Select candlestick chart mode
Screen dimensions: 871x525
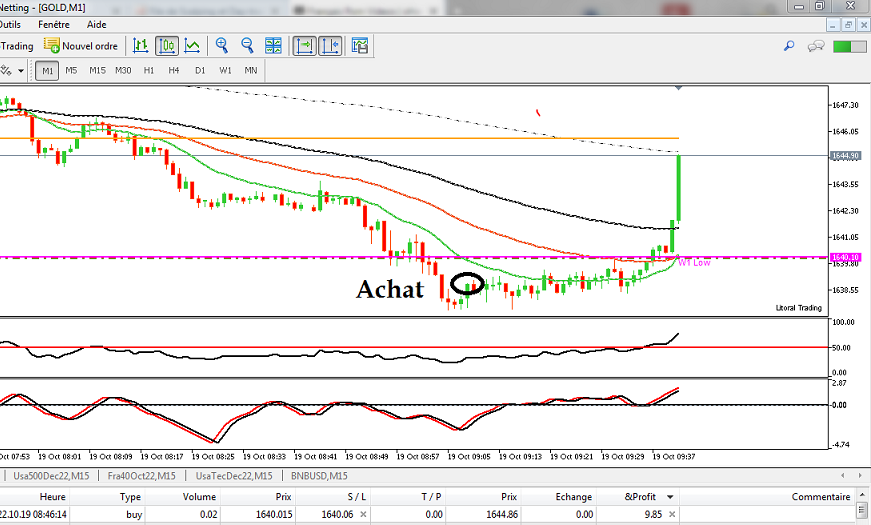[x=167, y=46]
